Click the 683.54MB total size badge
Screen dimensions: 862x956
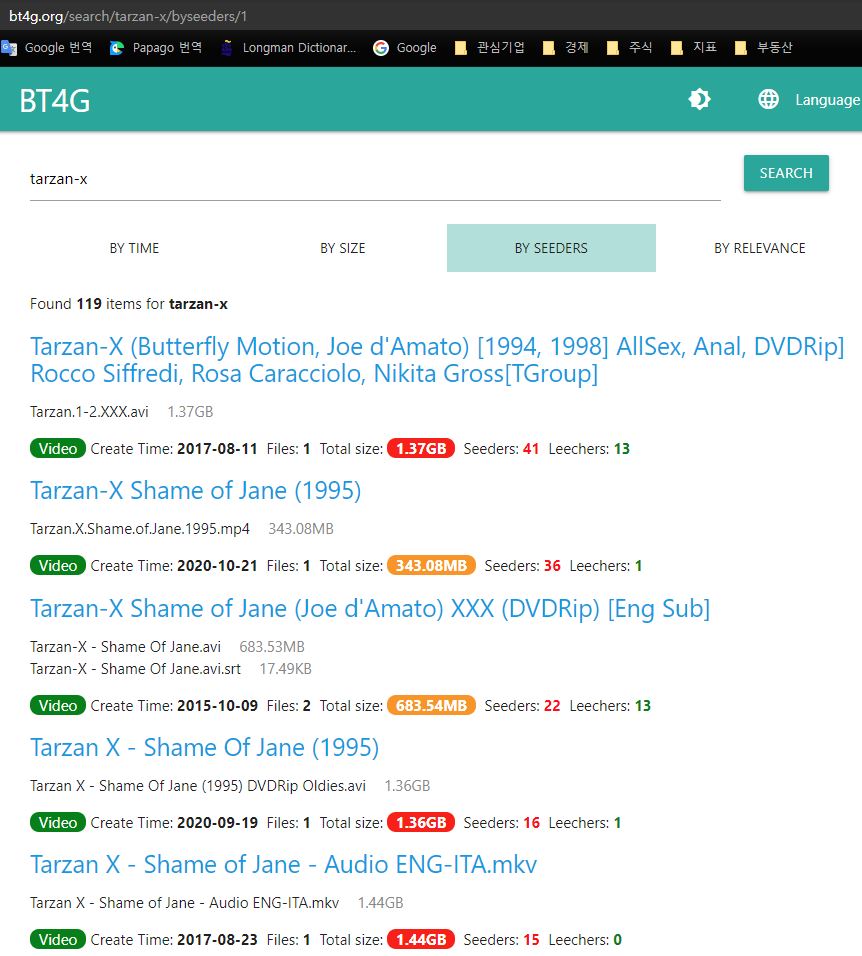[431, 705]
